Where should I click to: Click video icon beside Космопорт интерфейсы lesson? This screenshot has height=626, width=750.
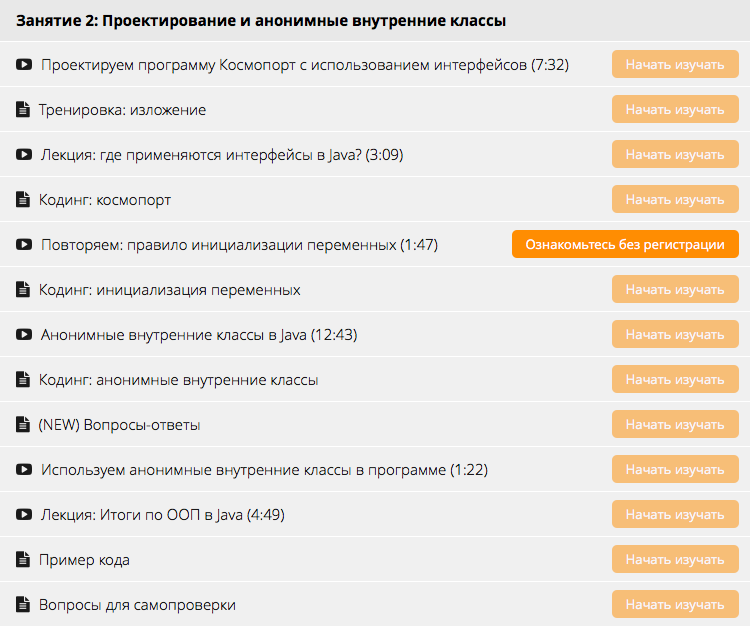click(x=24, y=65)
